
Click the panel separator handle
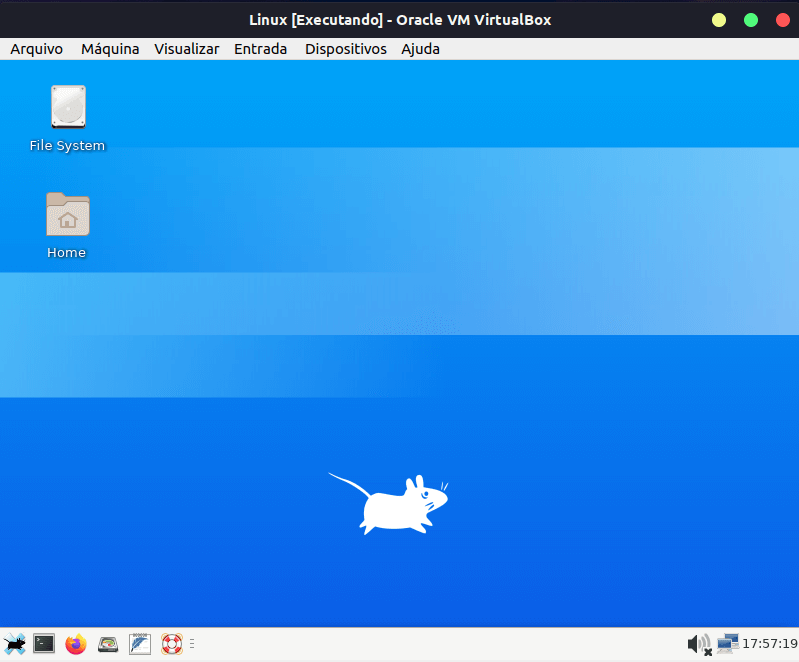(192, 644)
